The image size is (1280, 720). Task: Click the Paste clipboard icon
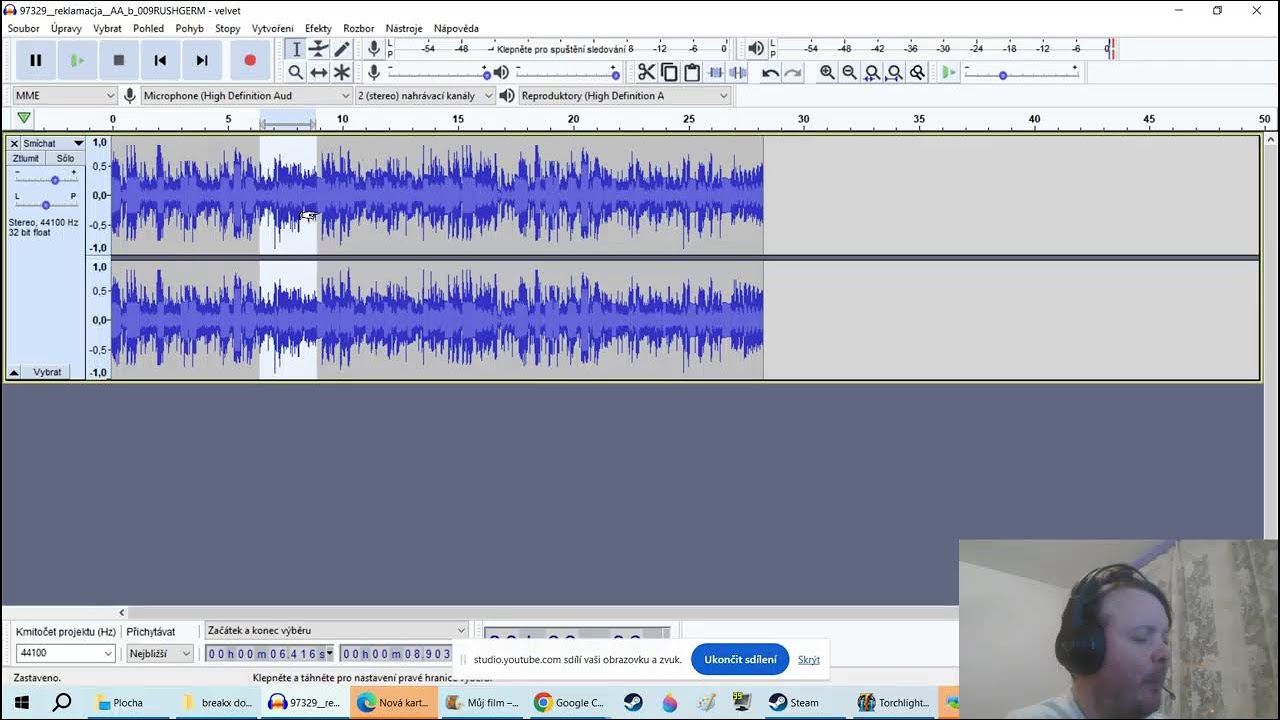click(692, 72)
